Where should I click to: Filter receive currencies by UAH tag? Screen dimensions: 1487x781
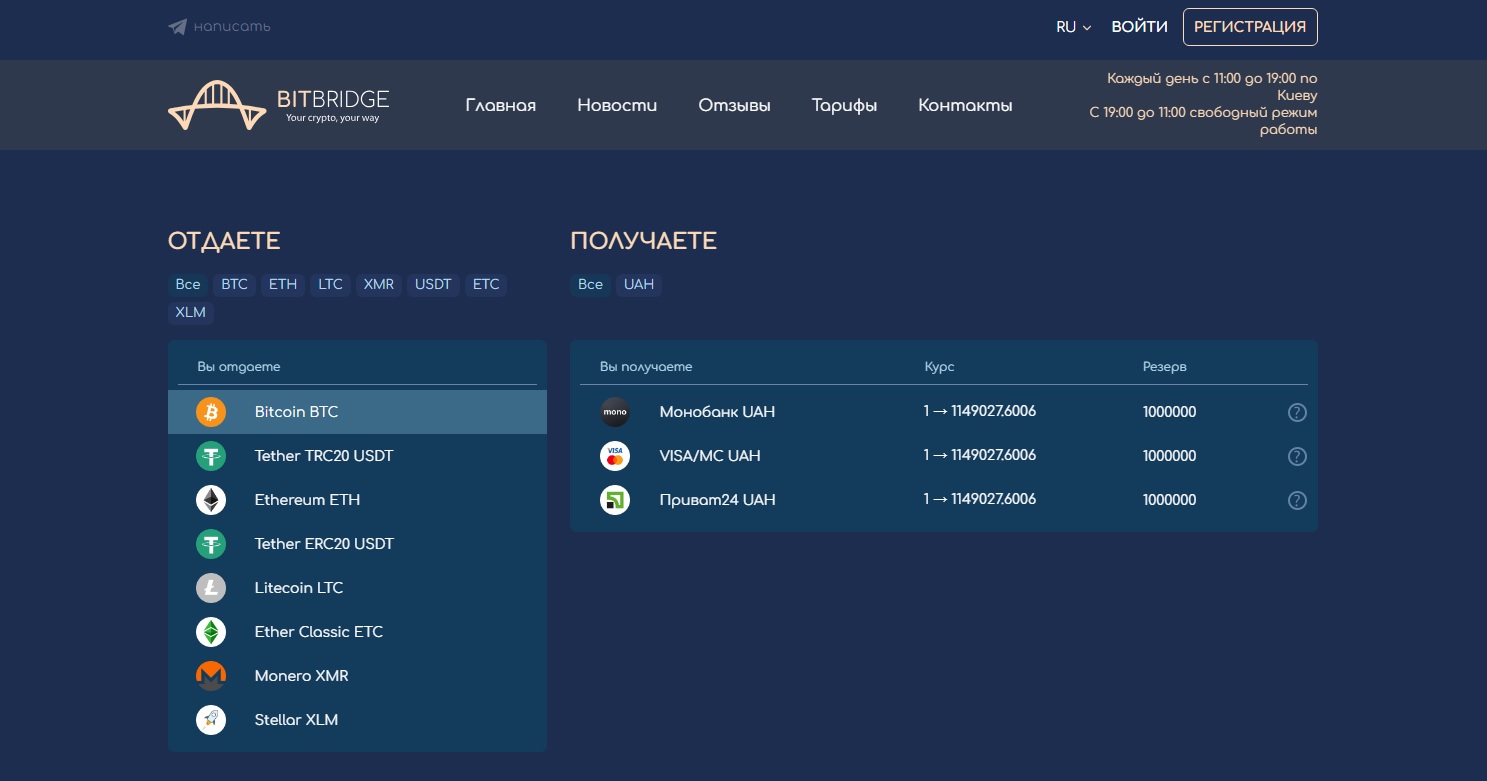pyautogui.click(x=639, y=285)
